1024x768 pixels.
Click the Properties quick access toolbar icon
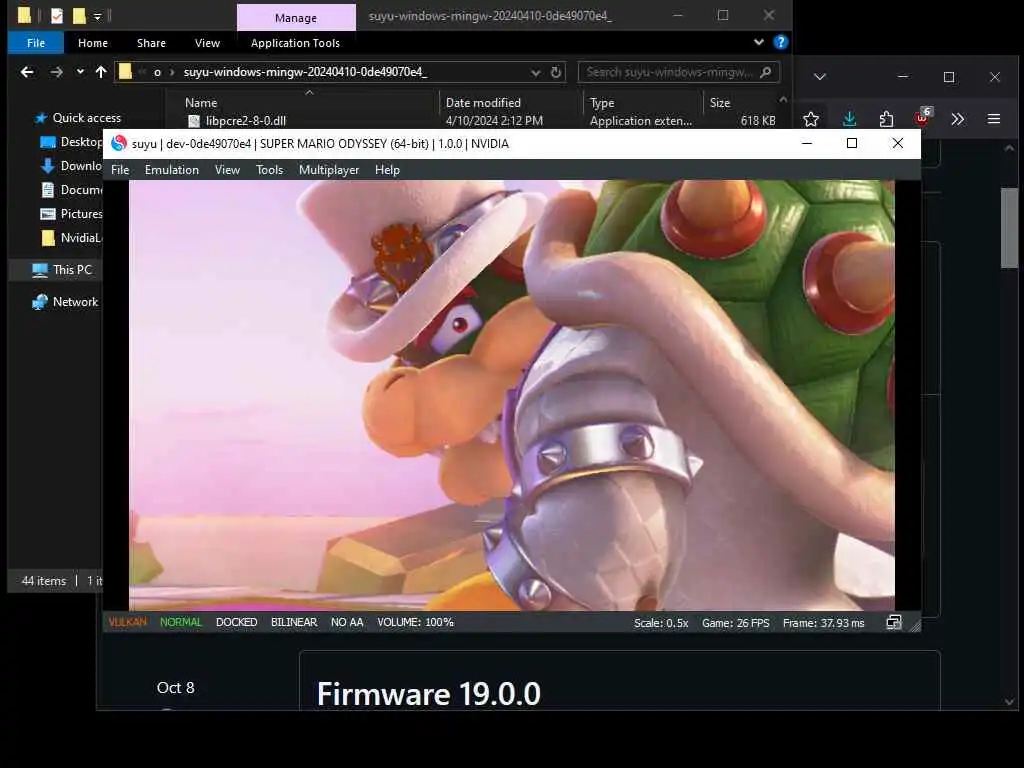click(57, 16)
